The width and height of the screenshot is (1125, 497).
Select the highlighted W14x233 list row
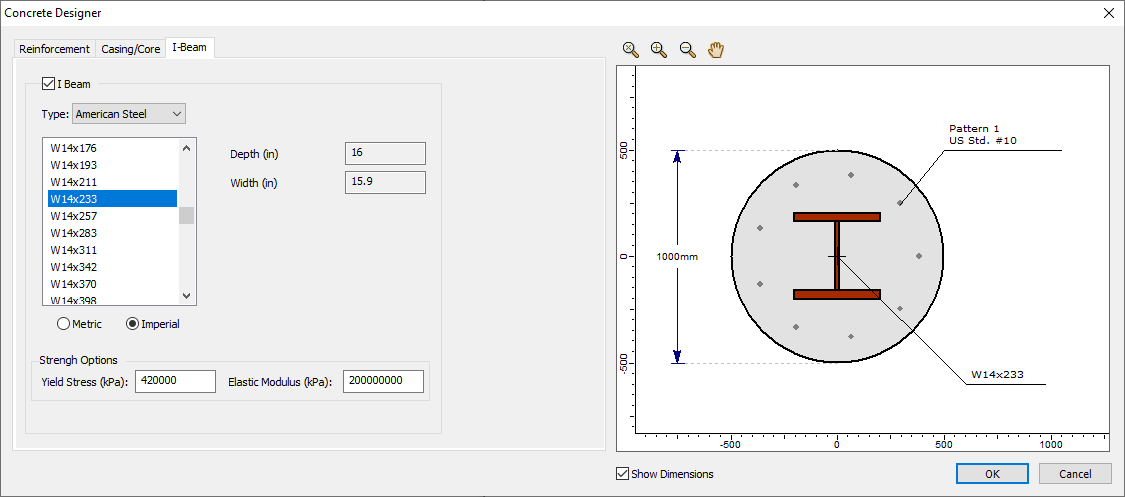tap(112, 199)
